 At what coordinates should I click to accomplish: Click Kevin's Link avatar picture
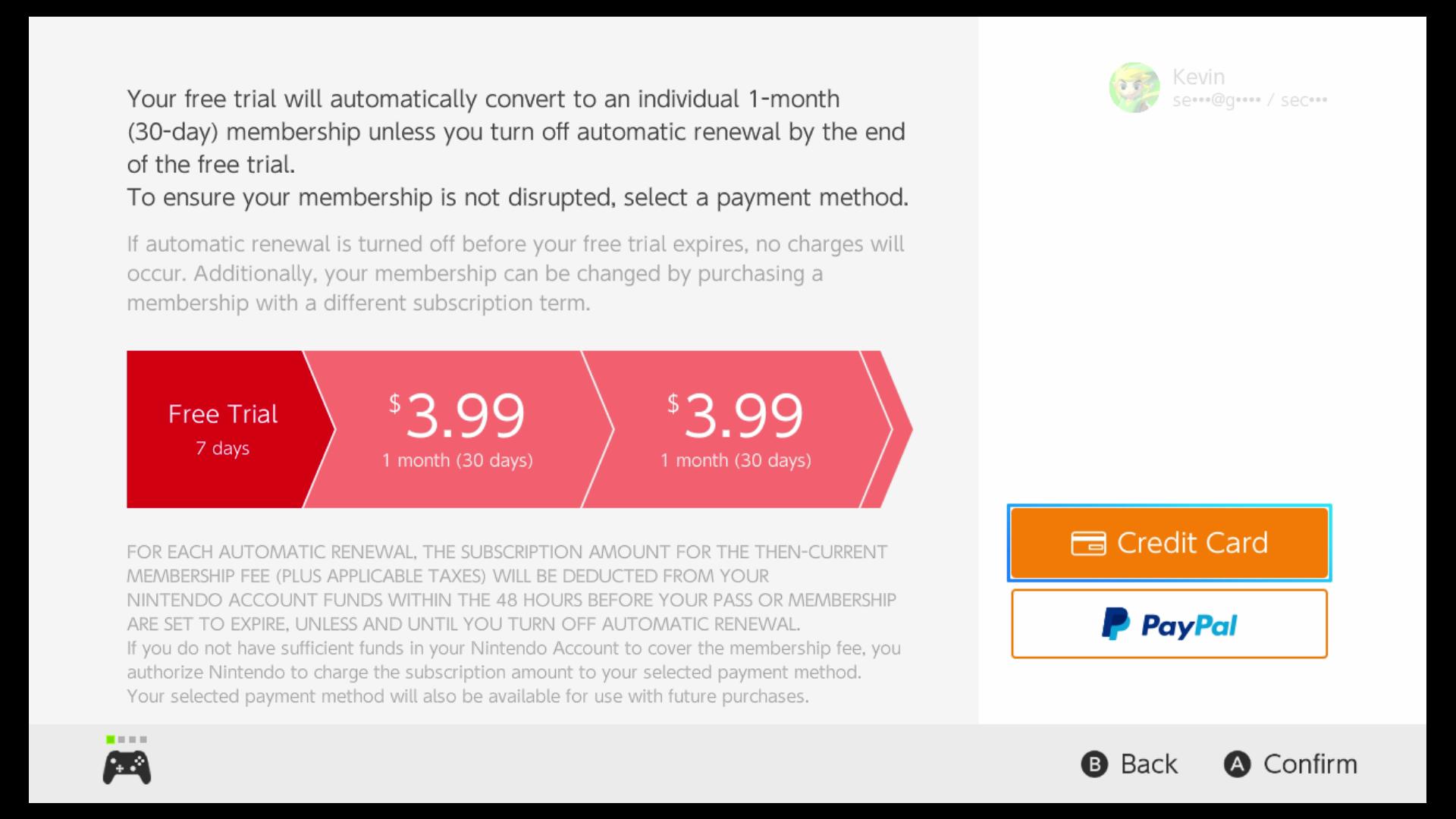coord(1134,87)
